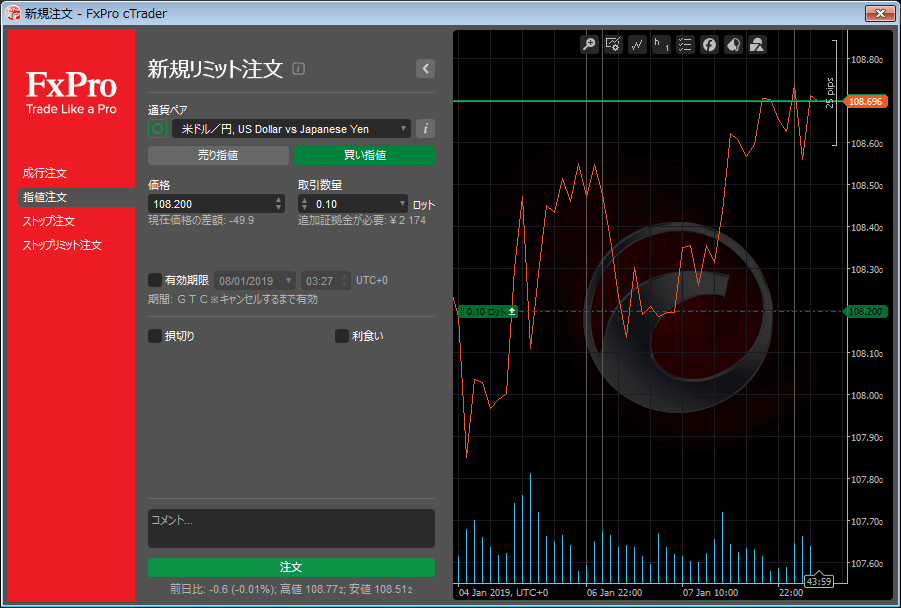Click the UTC+0 label beside expiry time
Viewport: 901px width, 608px height.
pyautogui.click(x=372, y=280)
